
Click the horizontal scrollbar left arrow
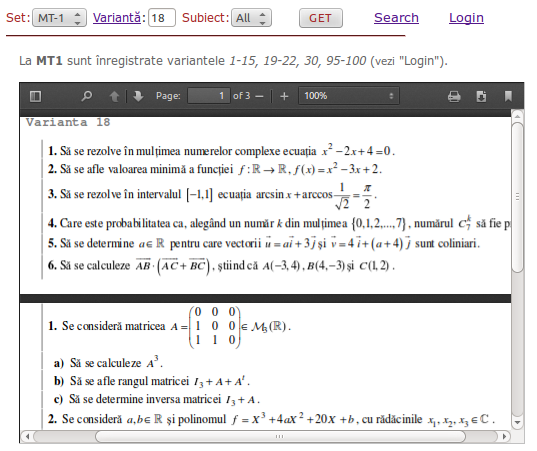pyautogui.click(x=27, y=436)
